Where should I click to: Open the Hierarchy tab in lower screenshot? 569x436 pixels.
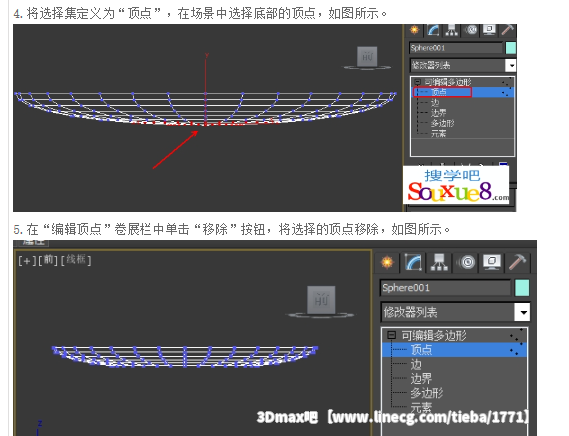click(439, 262)
